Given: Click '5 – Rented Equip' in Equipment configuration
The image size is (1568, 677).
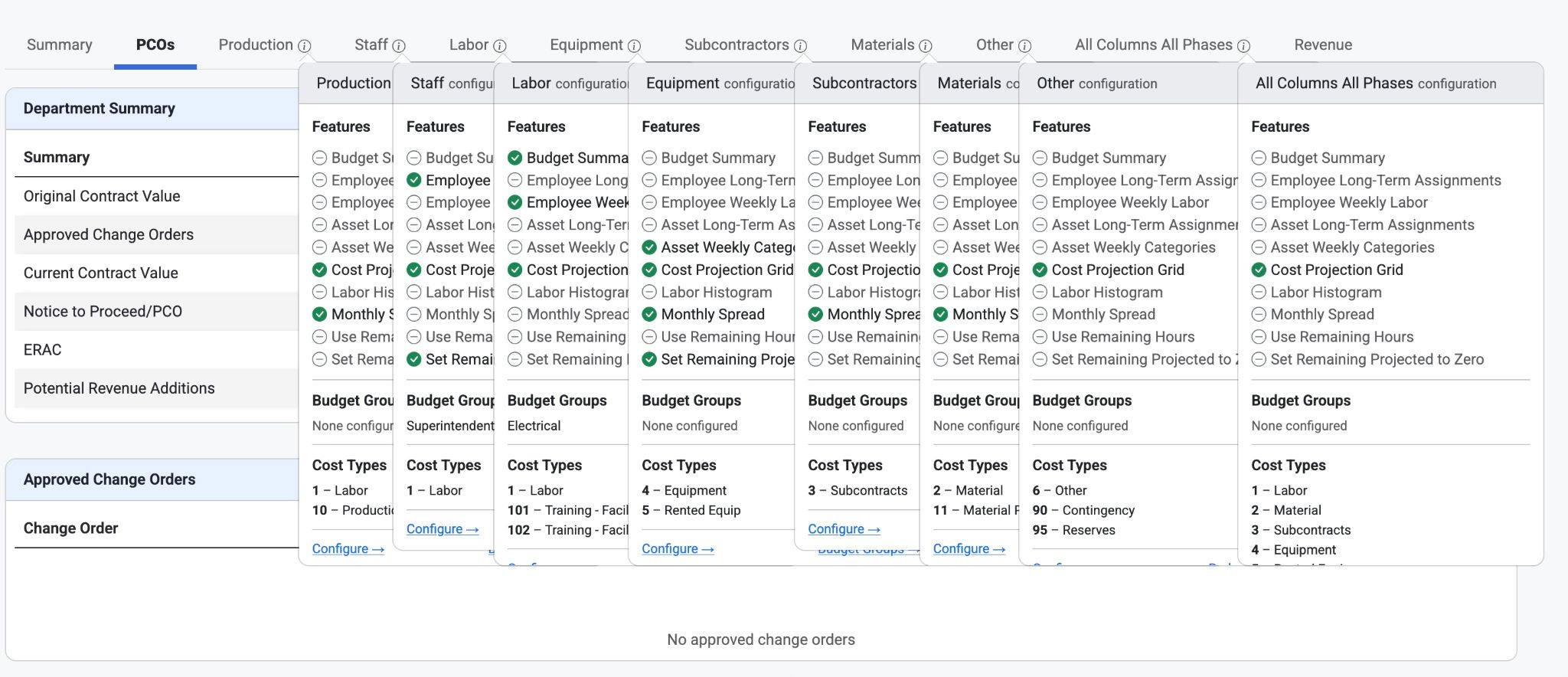Looking at the screenshot, I should [691, 510].
